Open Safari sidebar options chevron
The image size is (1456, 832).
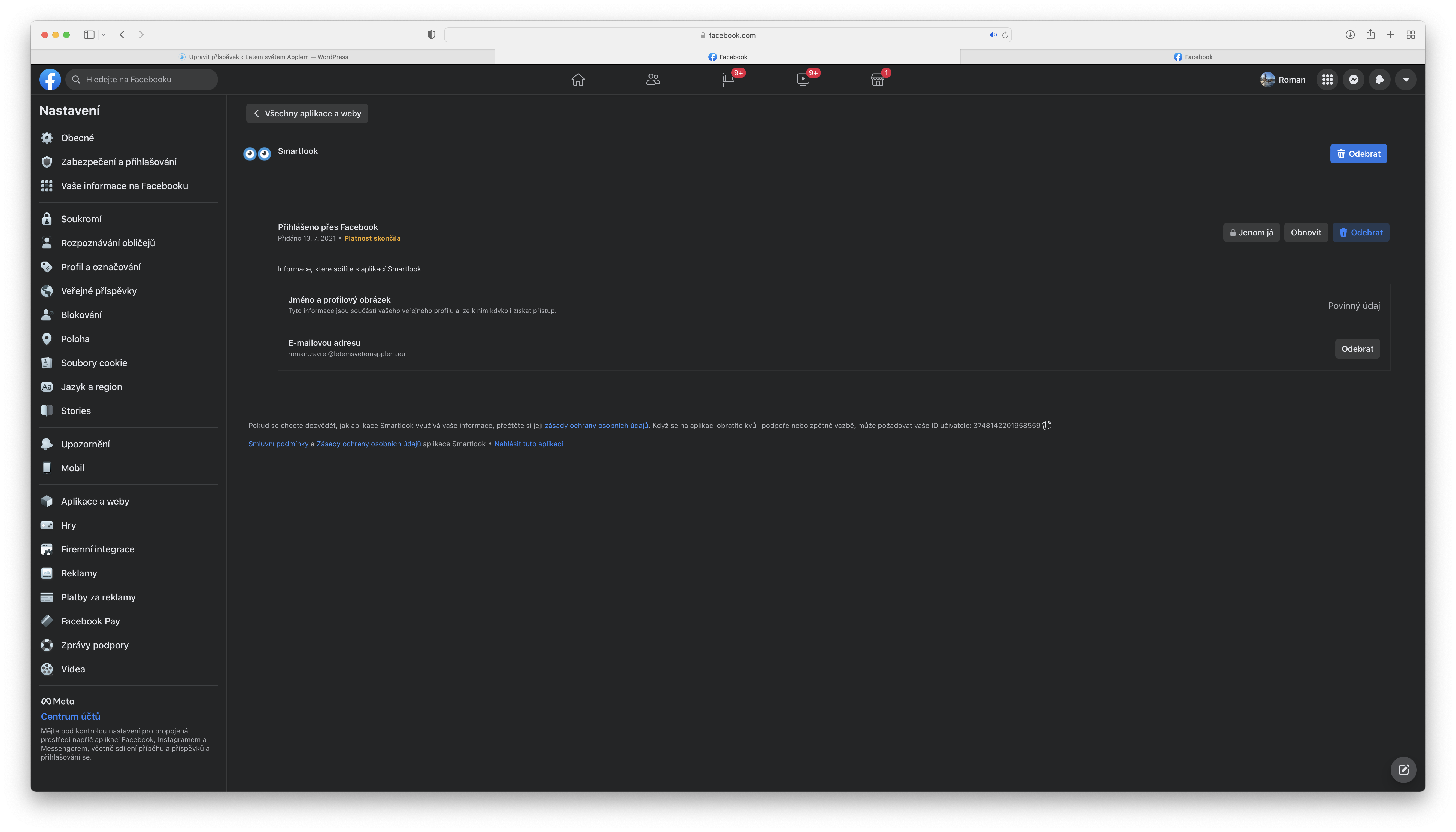click(104, 35)
